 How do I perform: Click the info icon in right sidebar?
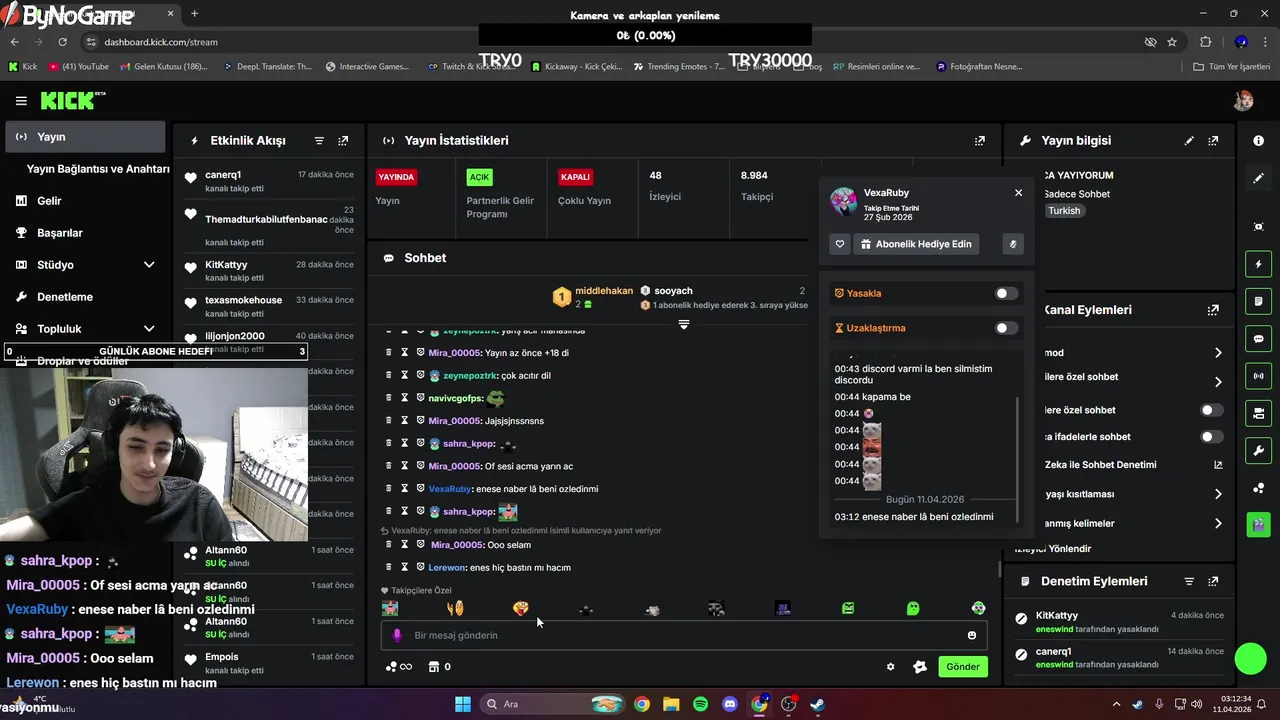(x=1258, y=141)
